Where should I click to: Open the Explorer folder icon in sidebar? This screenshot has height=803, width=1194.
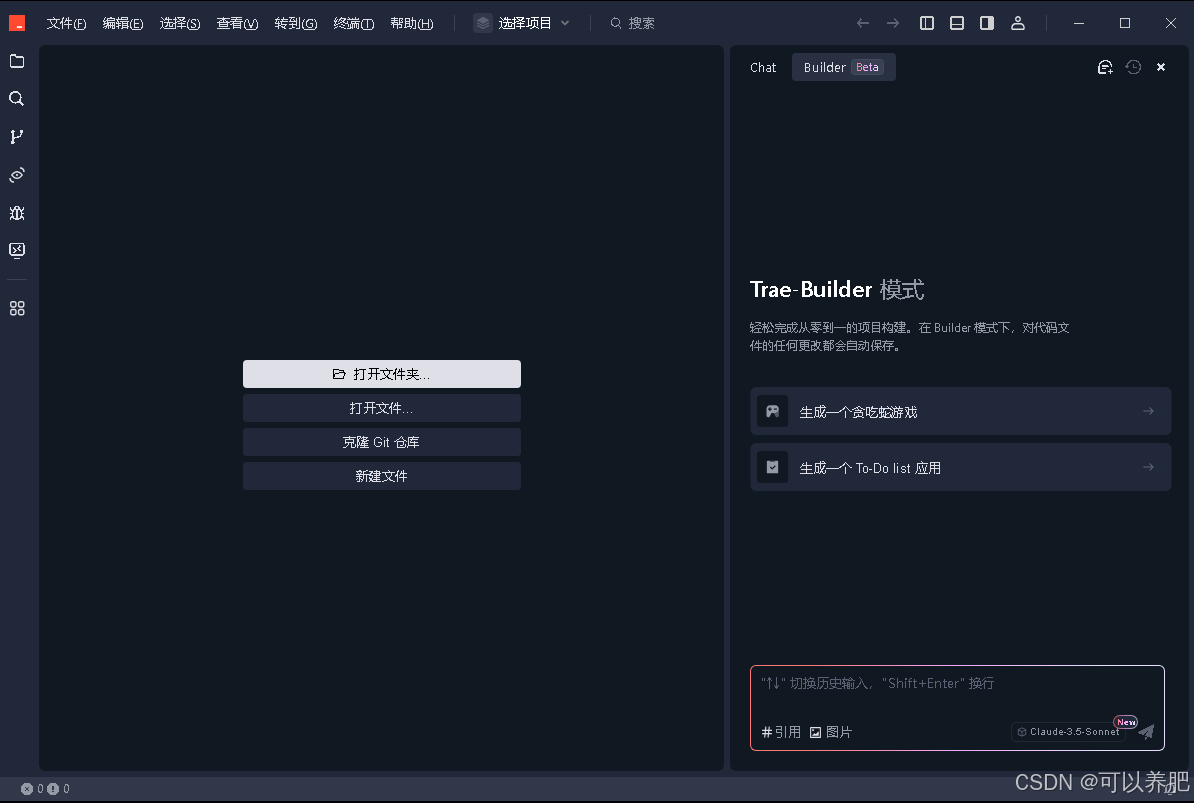pyautogui.click(x=17, y=62)
